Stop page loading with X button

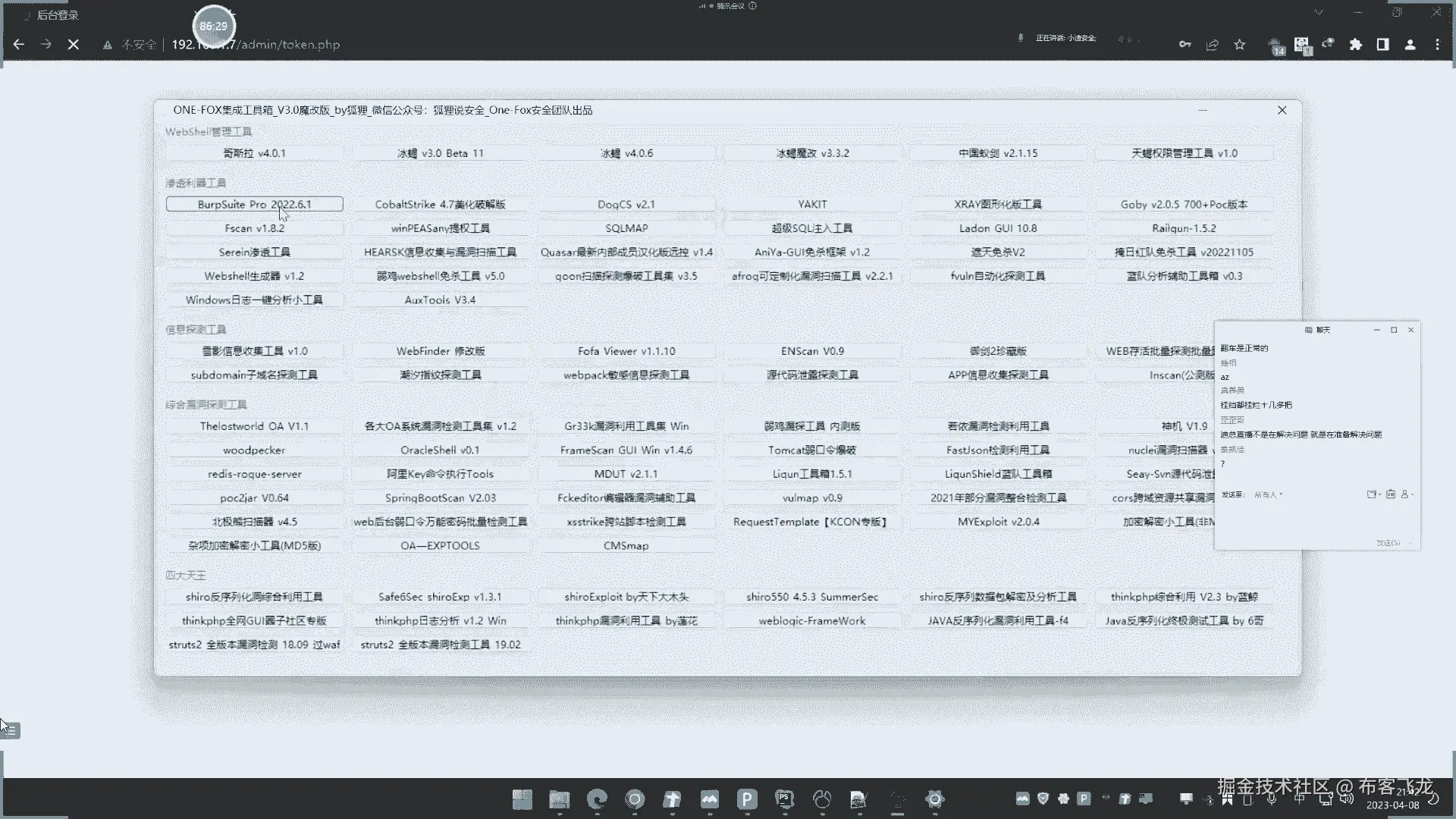[x=74, y=45]
